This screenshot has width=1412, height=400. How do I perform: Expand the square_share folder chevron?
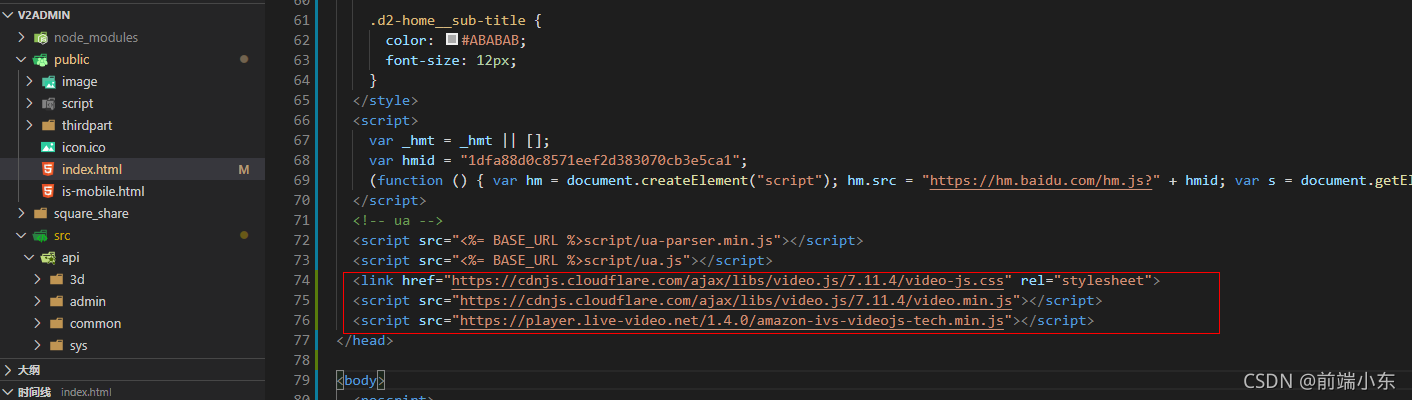(22, 213)
